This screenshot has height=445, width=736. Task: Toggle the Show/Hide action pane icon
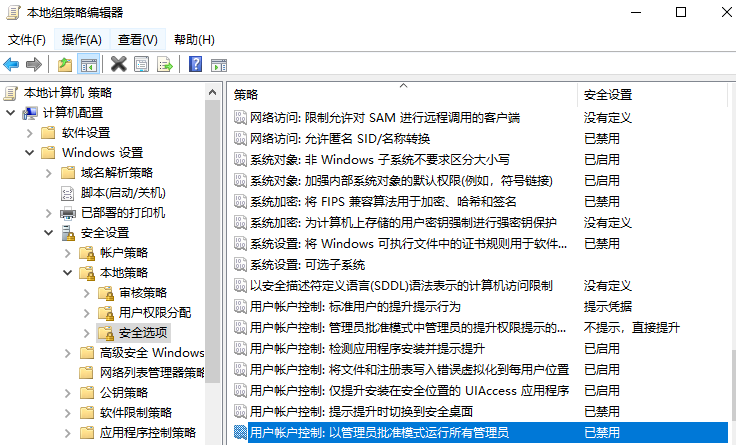pyautogui.click(x=217, y=65)
